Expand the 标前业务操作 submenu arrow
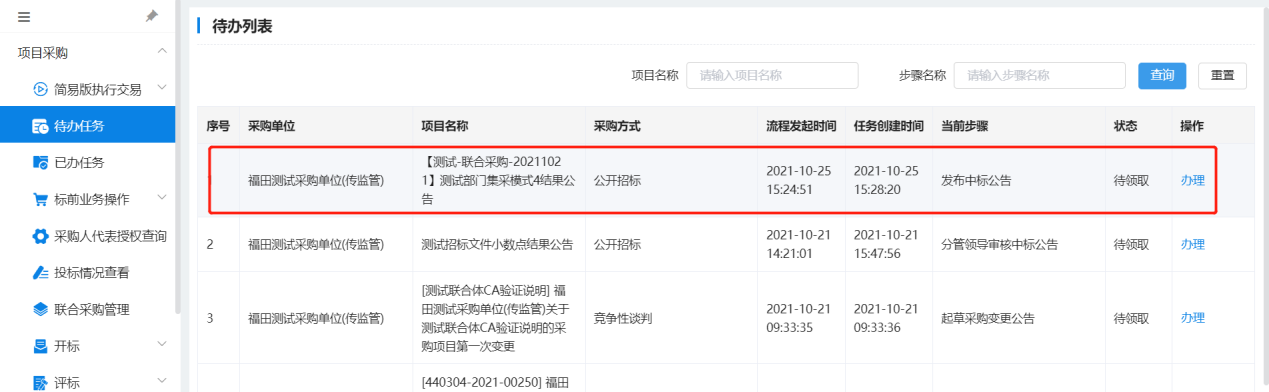This screenshot has height=392, width=1269. [x=162, y=199]
